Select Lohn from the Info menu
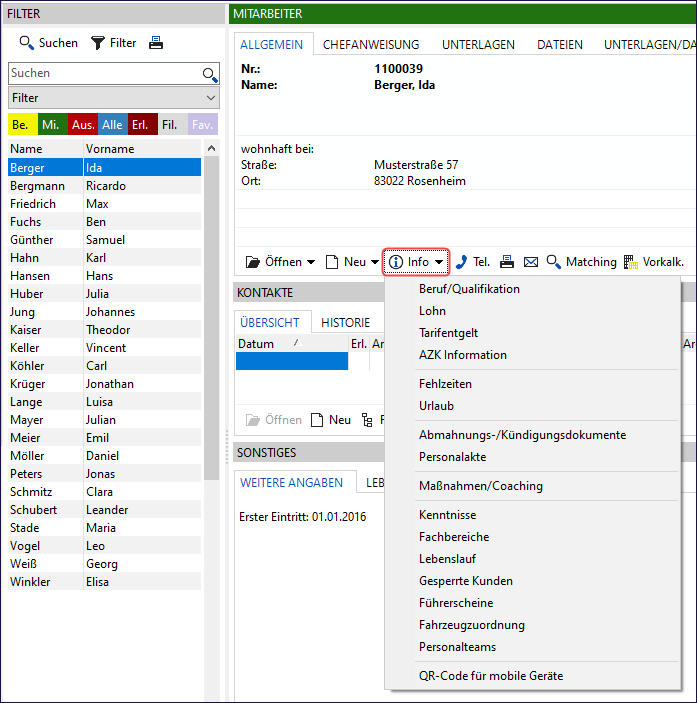This screenshot has width=697, height=703. (x=533, y=311)
